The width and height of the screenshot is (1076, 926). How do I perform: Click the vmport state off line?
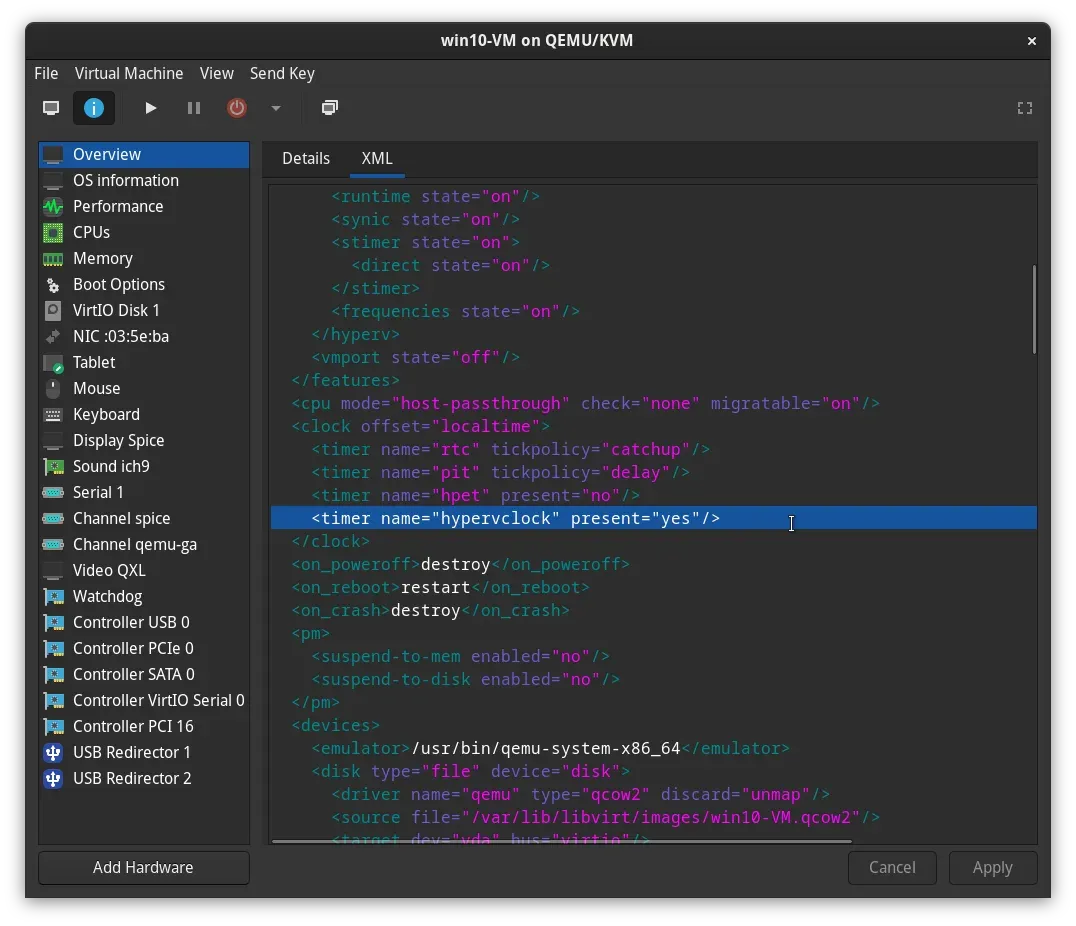coord(415,358)
